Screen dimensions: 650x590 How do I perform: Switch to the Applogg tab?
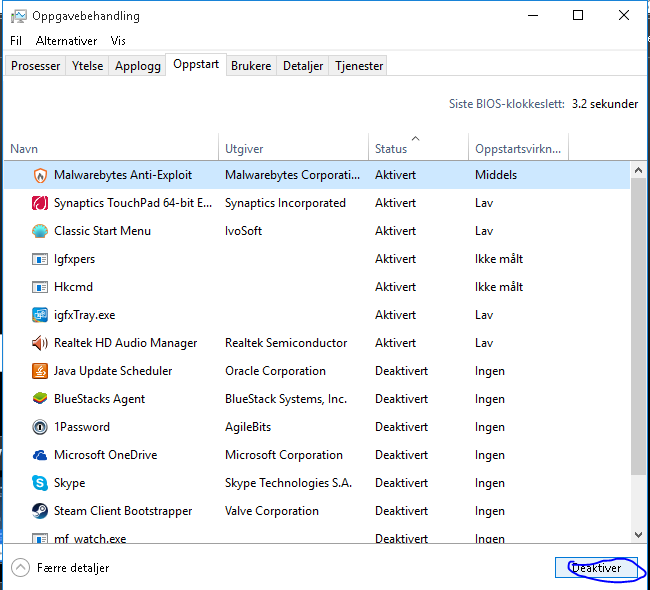(x=138, y=66)
